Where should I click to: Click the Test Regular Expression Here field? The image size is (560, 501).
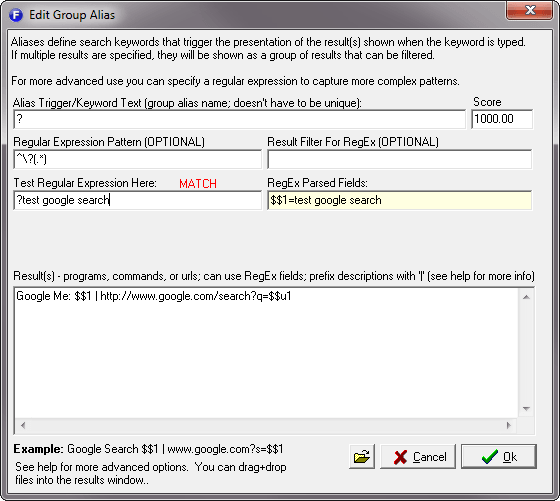(x=138, y=200)
